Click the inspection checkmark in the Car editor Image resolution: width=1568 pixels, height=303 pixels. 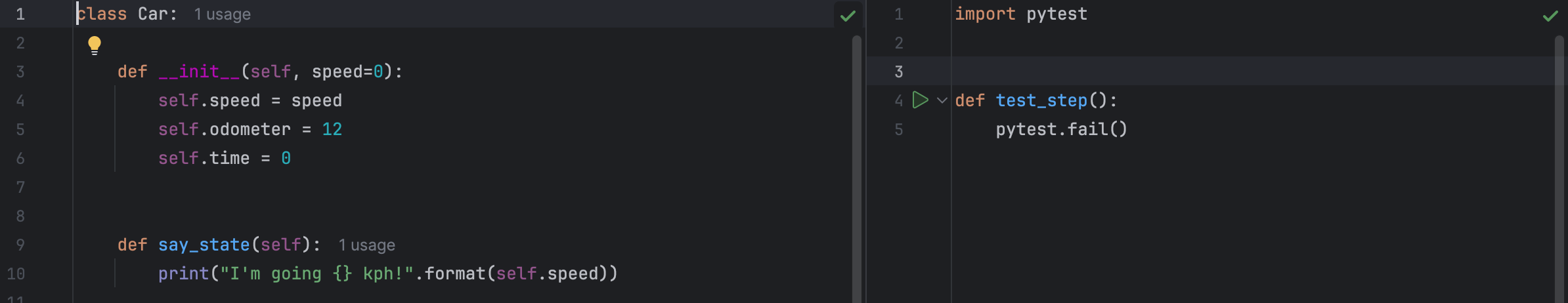[848, 16]
